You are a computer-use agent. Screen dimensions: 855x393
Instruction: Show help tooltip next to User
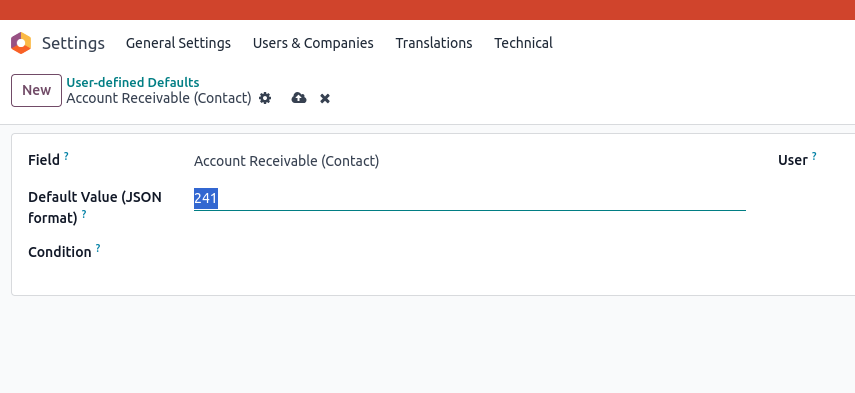point(814,156)
